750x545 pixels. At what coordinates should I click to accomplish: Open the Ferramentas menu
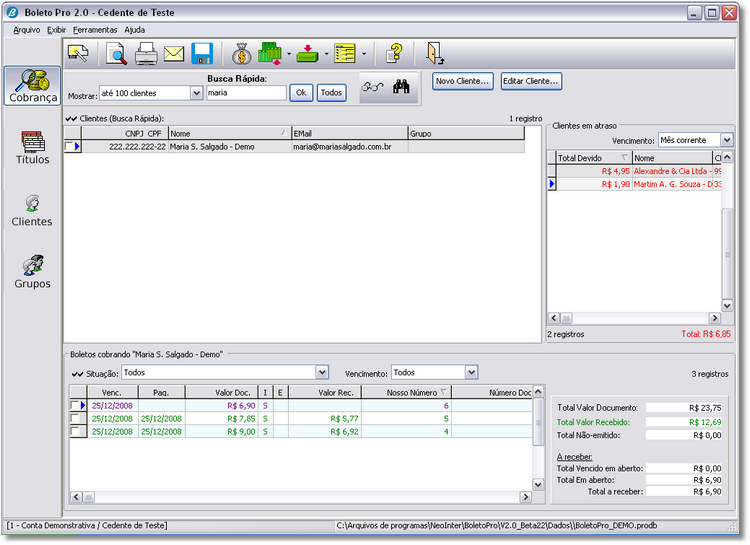[95, 30]
